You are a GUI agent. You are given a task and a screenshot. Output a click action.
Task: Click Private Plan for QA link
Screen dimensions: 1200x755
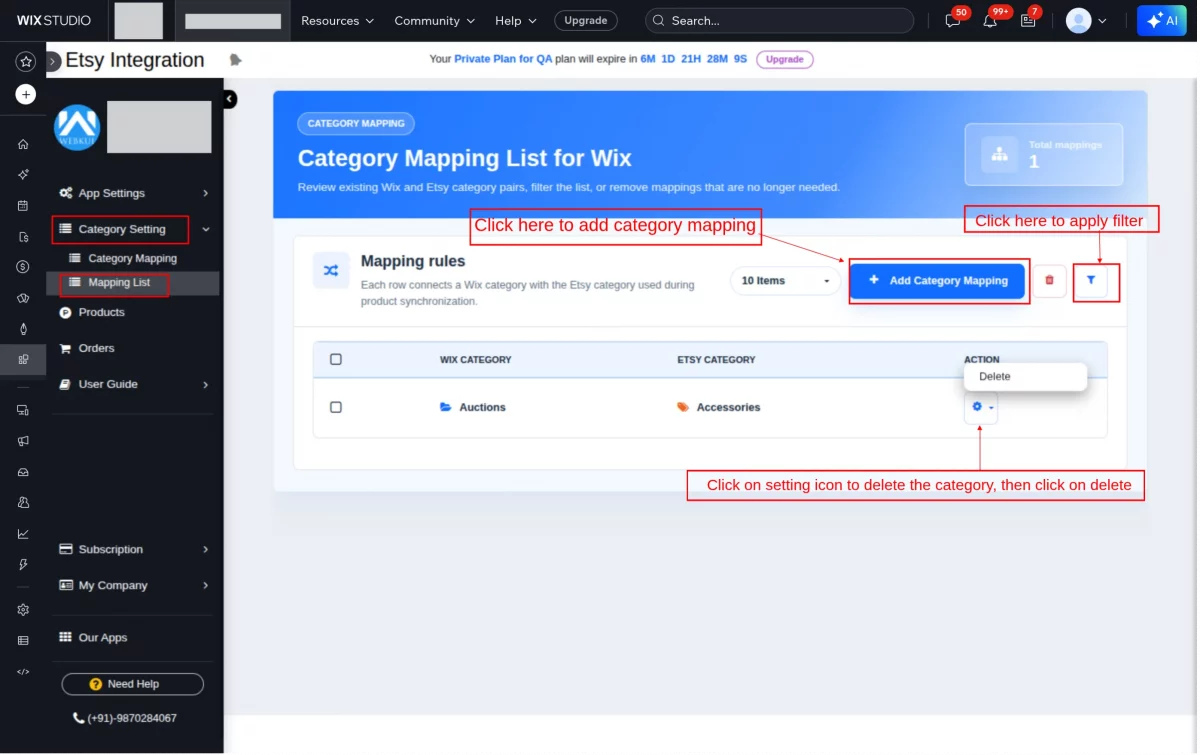(x=503, y=59)
